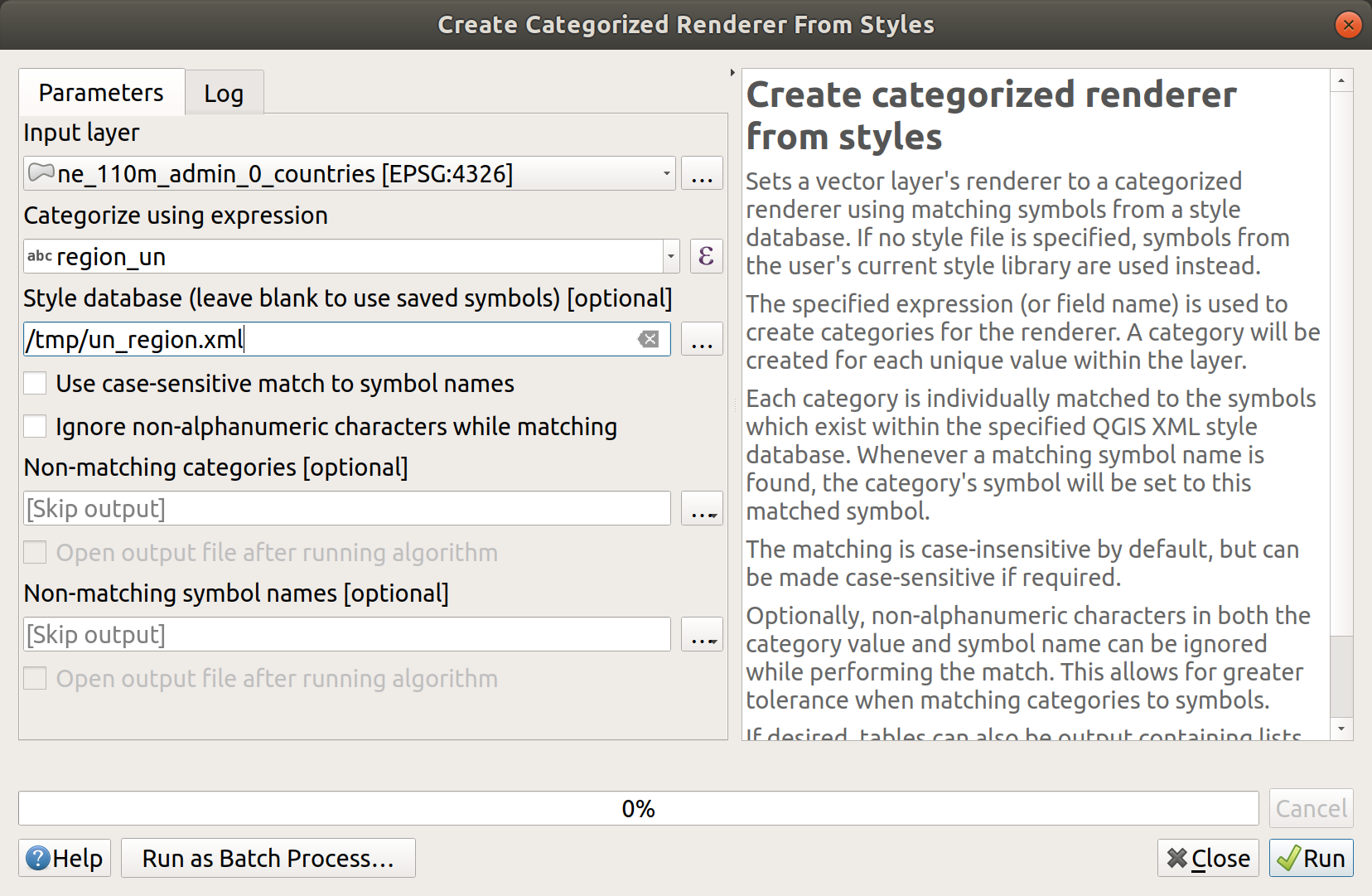Image resolution: width=1372 pixels, height=896 pixels.
Task: Open Non-matching symbol names output options
Action: tap(702, 634)
